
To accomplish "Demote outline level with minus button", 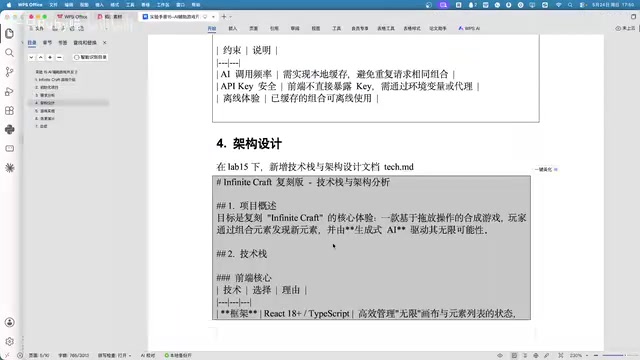I will tap(59, 58).
